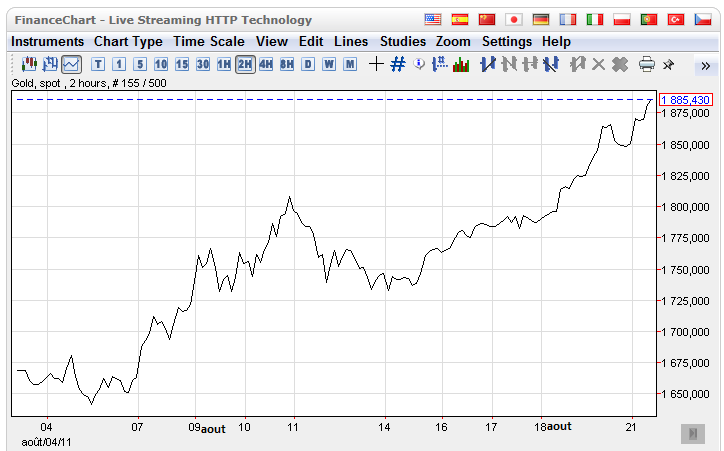724x451 pixels.
Task: Open the Time Scale dropdown menu
Action: 208,41
